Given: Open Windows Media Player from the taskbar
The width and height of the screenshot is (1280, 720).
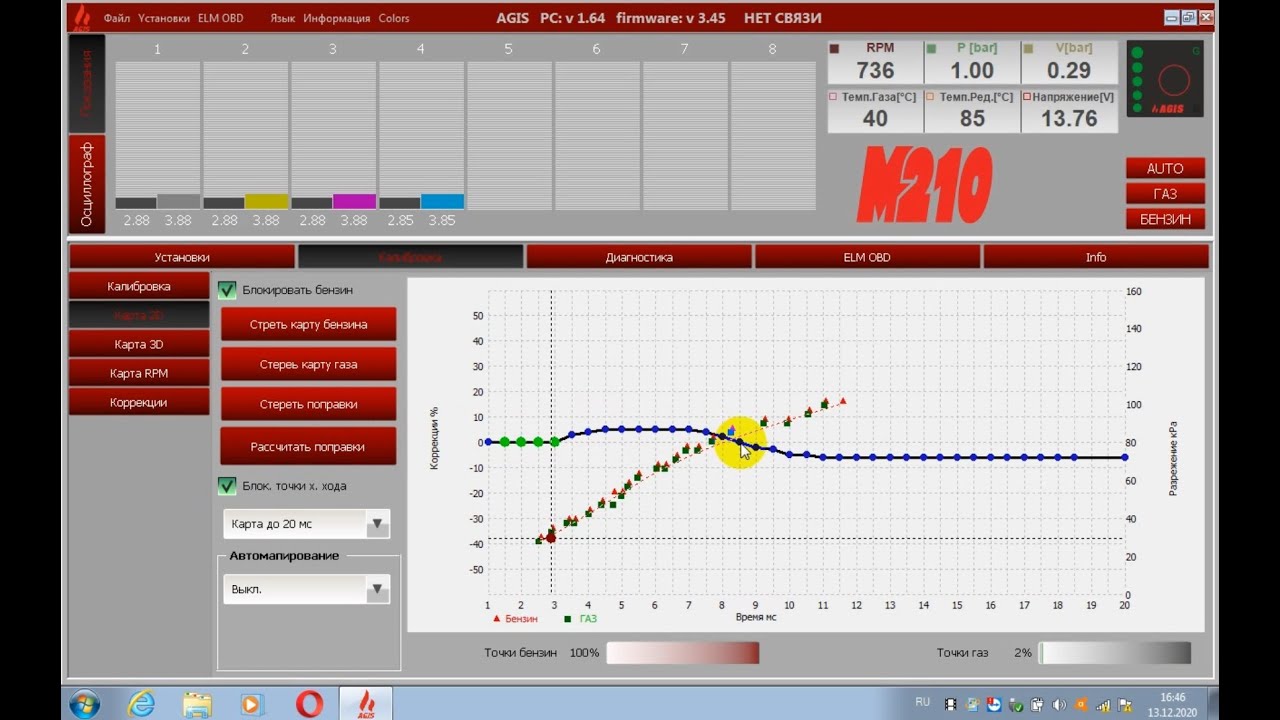Looking at the screenshot, I should pos(252,704).
